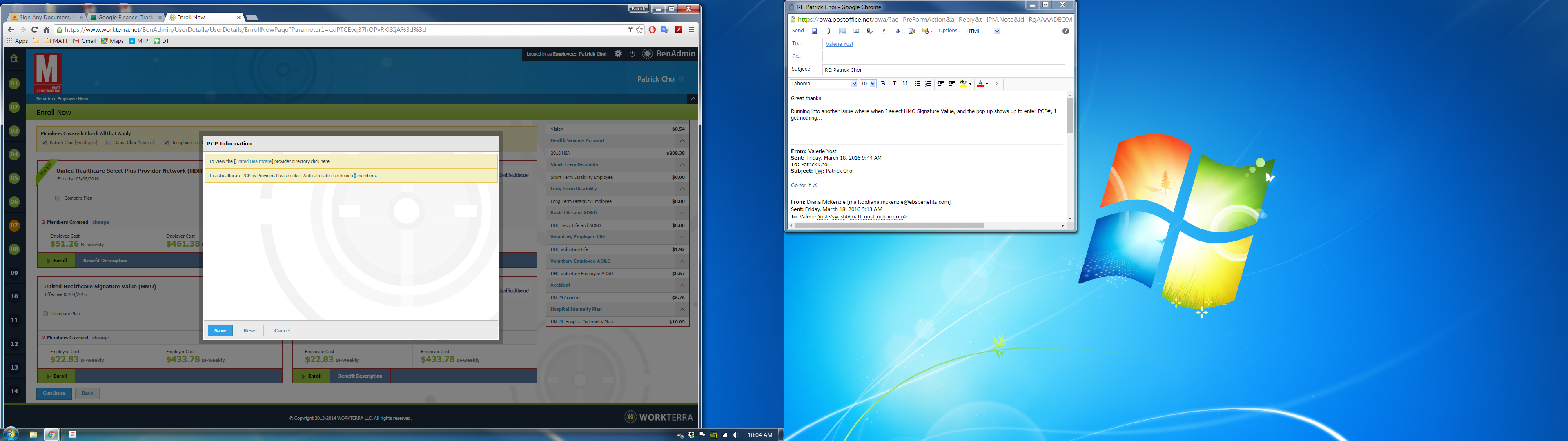The width and height of the screenshot is (1568, 441).
Task: Set high importance exclamation icon
Action: coord(884,31)
